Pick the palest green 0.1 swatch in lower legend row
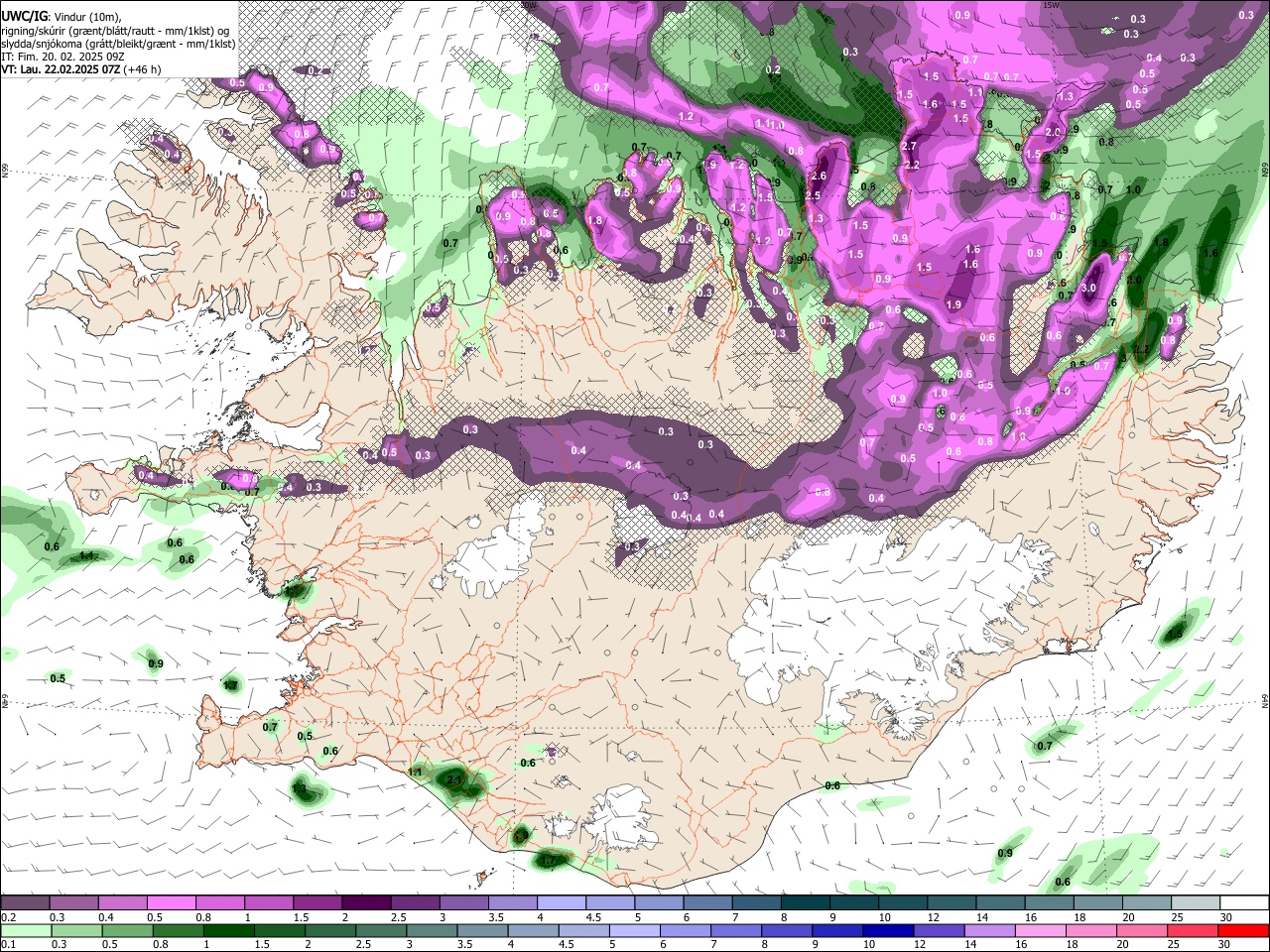 [x=25, y=930]
